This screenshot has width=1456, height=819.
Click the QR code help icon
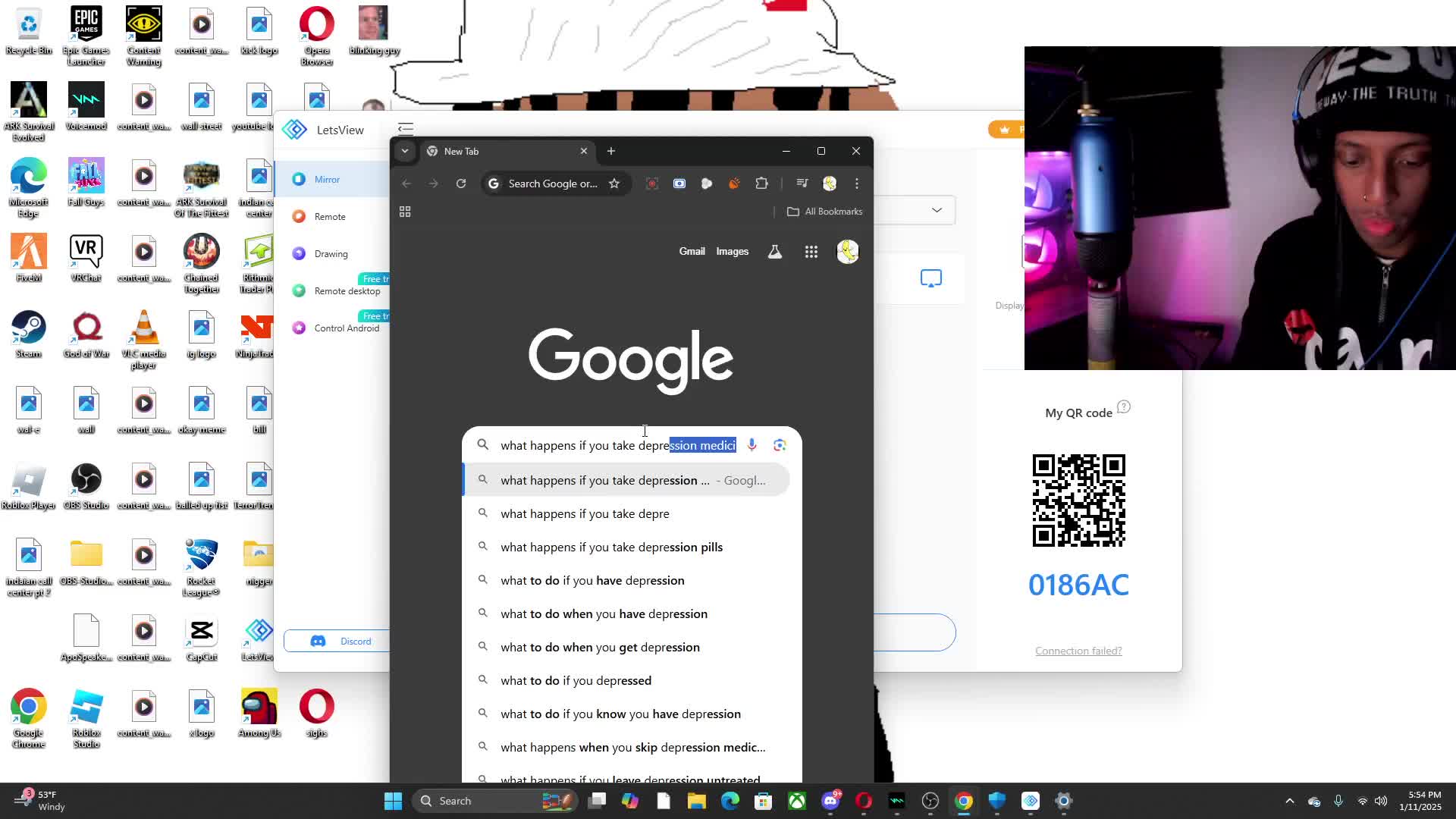coord(1124,407)
